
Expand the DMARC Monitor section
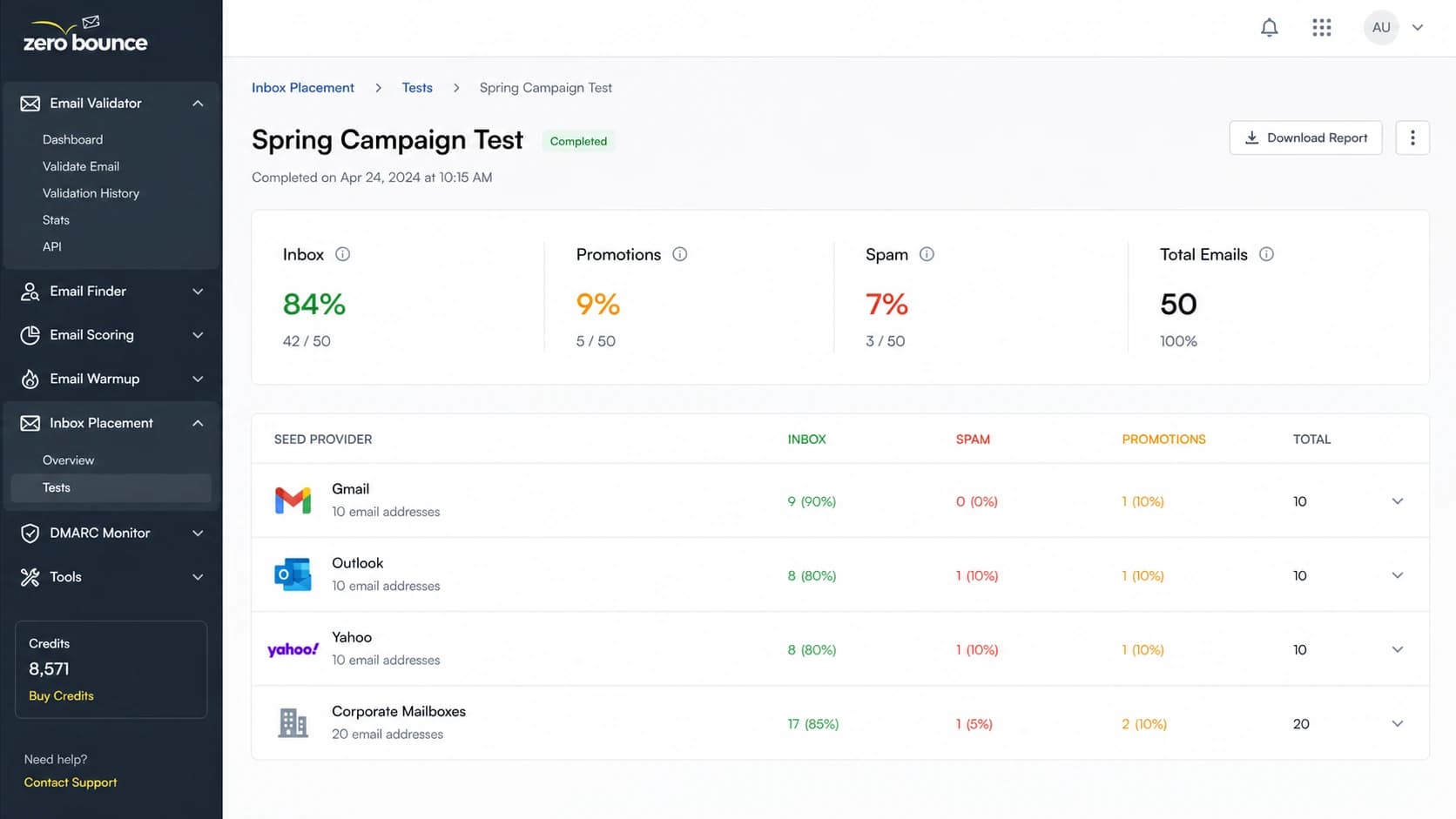click(x=198, y=533)
